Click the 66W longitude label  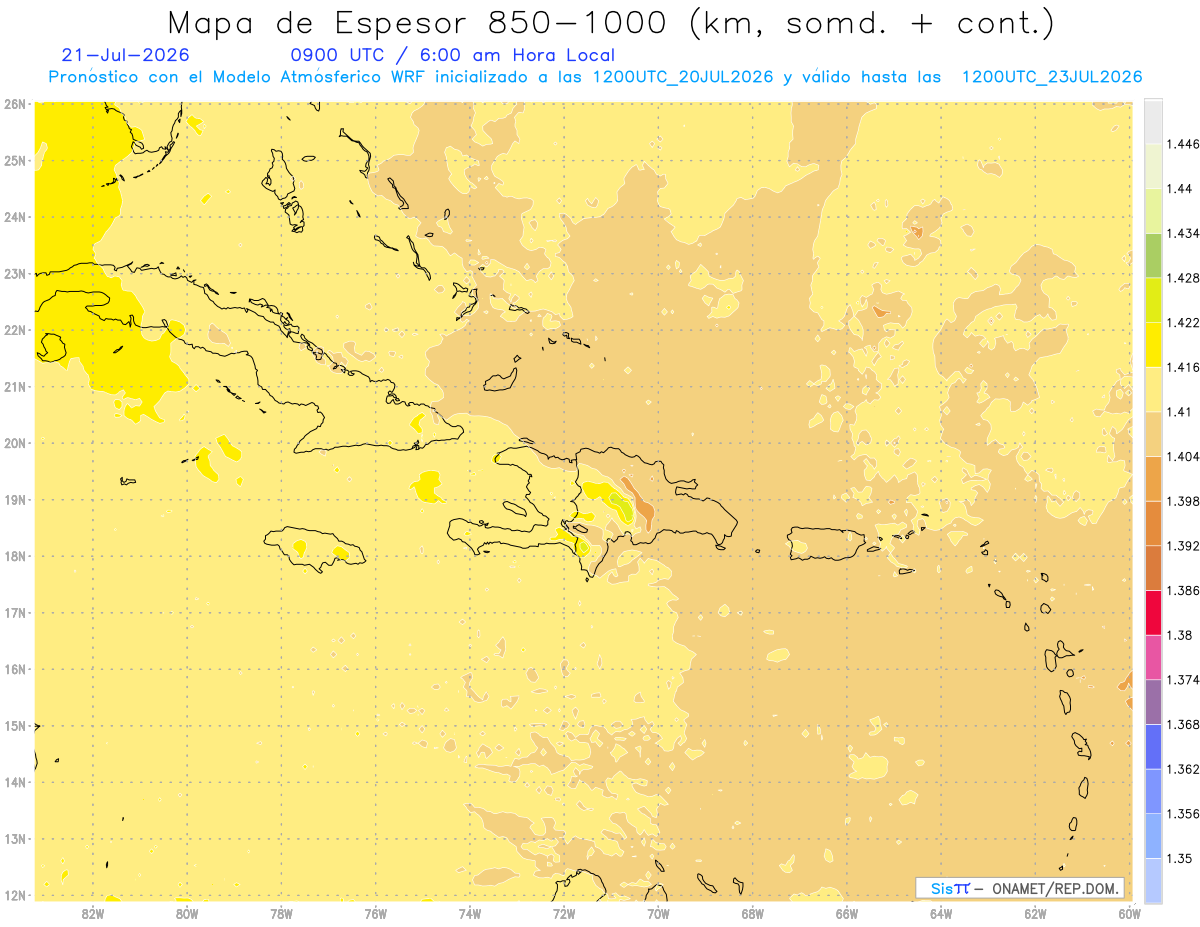click(846, 912)
